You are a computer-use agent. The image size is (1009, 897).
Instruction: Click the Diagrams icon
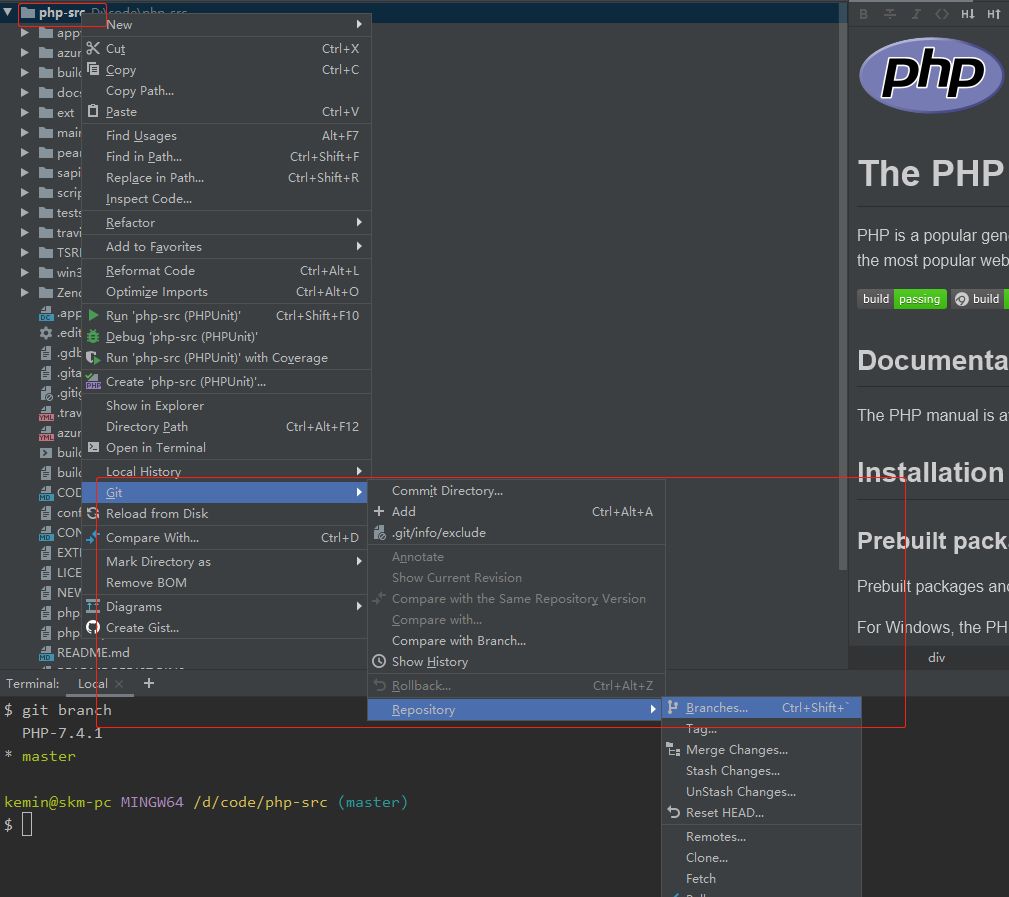(93, 606)
